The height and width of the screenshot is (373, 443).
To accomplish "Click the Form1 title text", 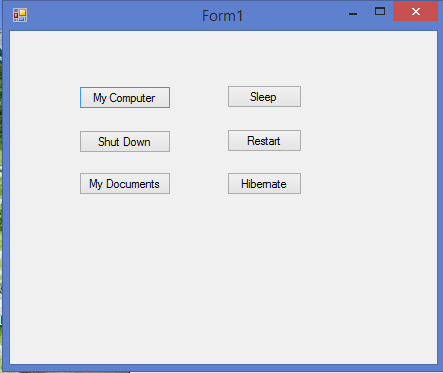I will click(222, 16).
